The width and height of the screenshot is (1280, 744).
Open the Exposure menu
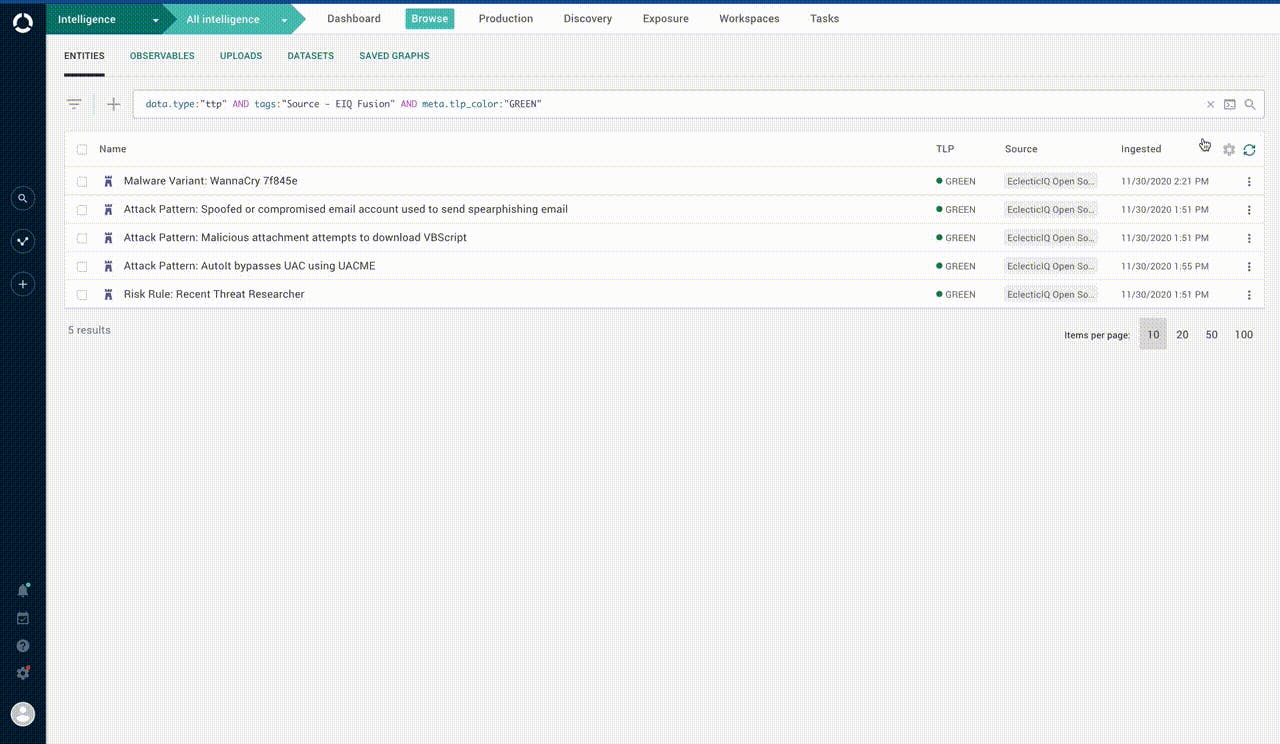666,19
